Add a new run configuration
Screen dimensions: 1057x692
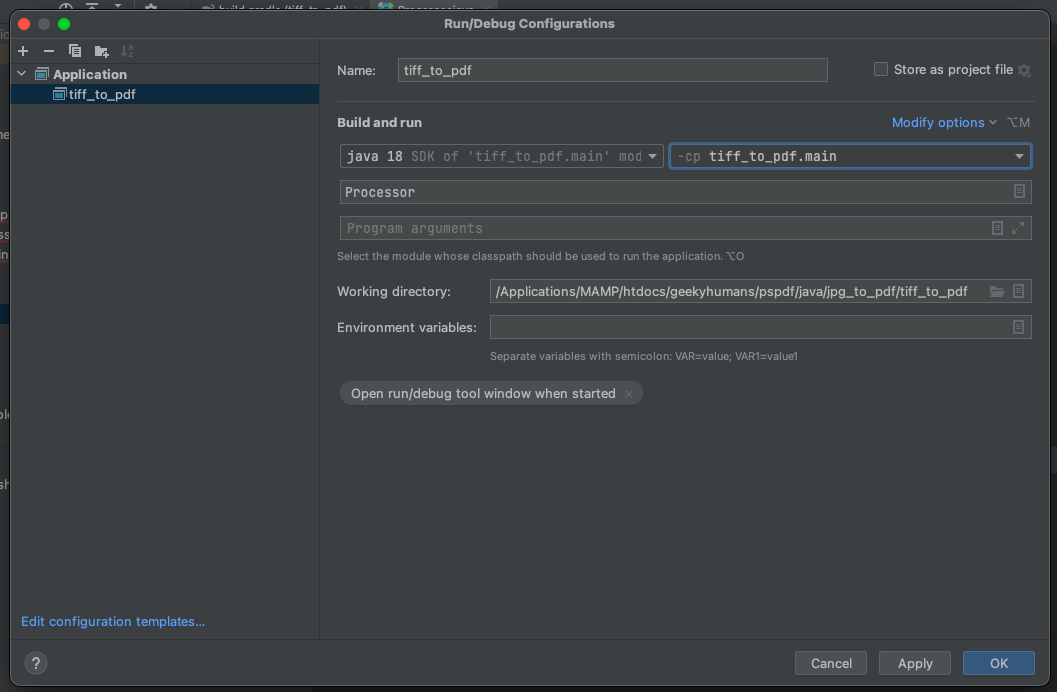click(22, 50)
